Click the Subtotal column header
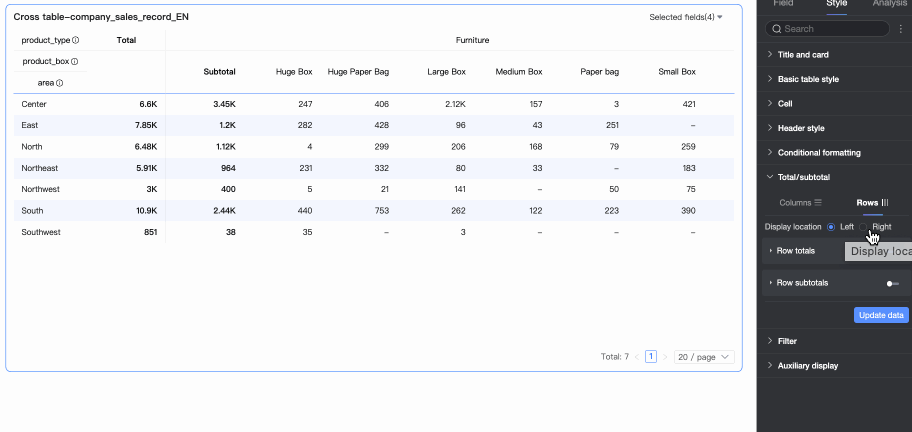The image size is (912, 432). pos(219,72)
